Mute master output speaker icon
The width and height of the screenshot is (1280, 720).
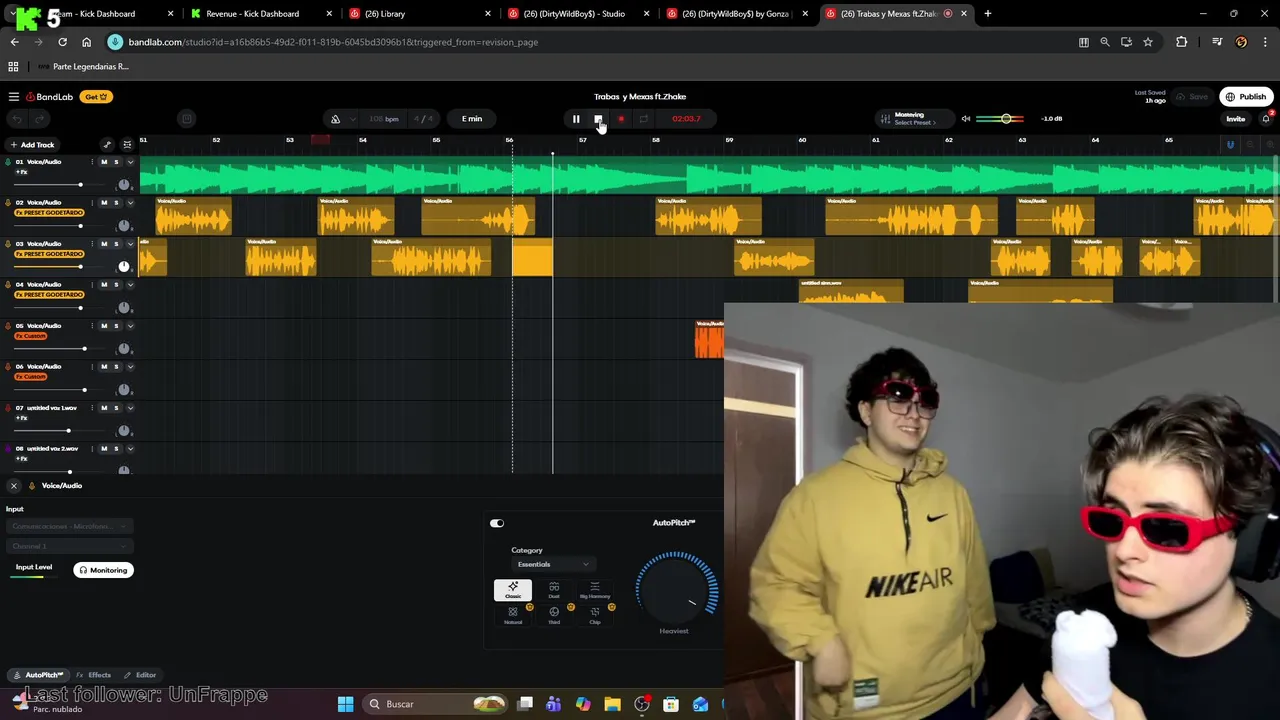(x=966, y=119)
